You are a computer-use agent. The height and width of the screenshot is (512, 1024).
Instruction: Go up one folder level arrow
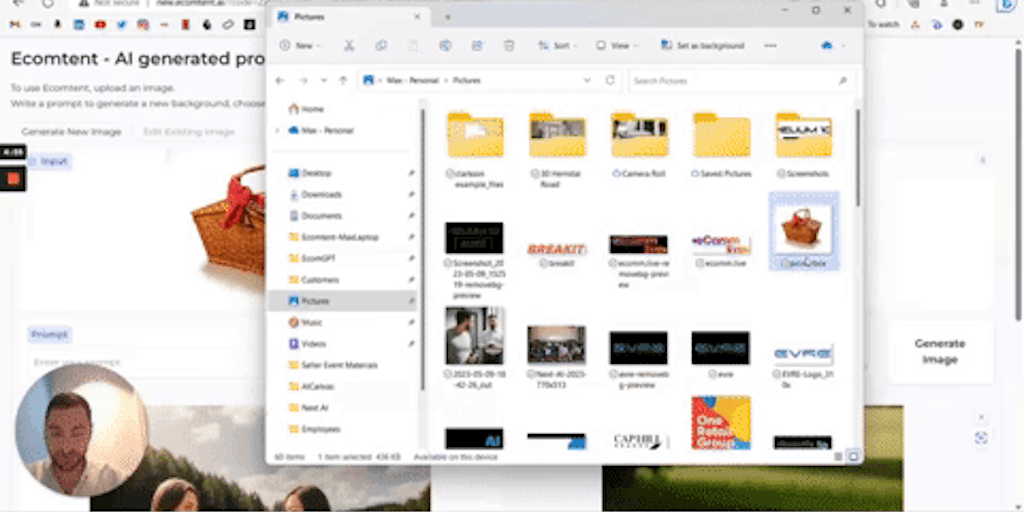(x=343, y=80)
